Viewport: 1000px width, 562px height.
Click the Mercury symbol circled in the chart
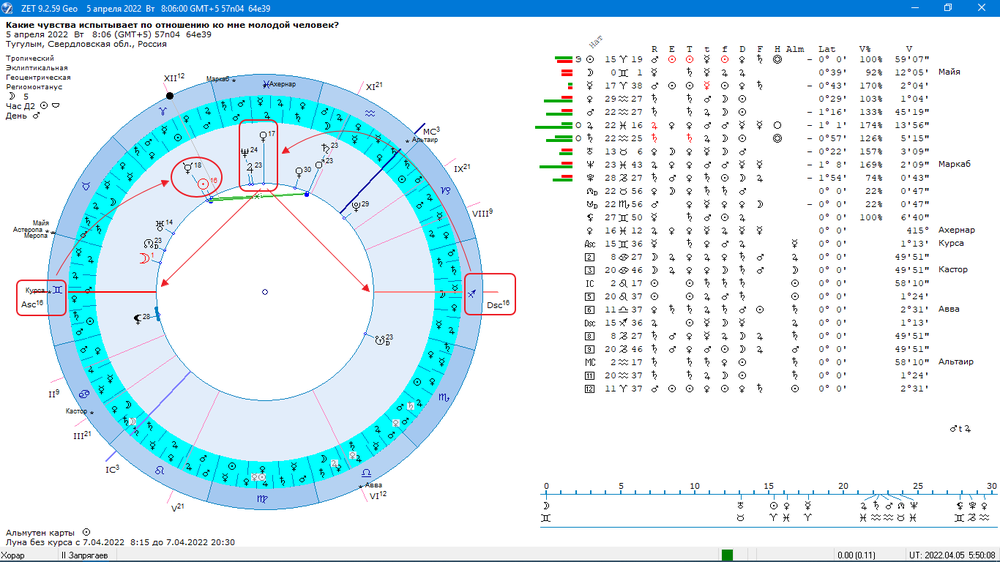188,168
